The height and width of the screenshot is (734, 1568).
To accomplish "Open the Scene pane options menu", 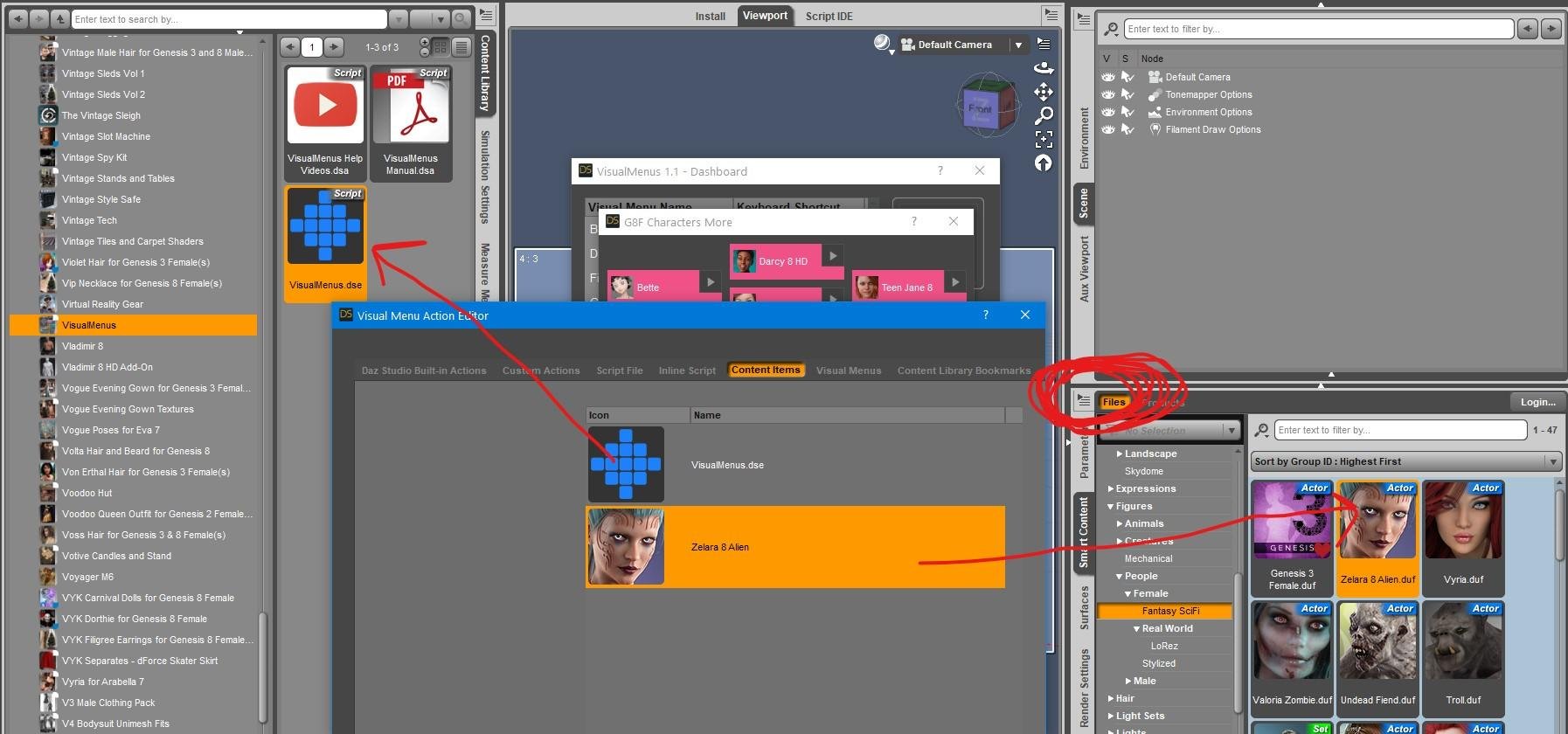I will pyautogui.click(x=1083, y=20).
